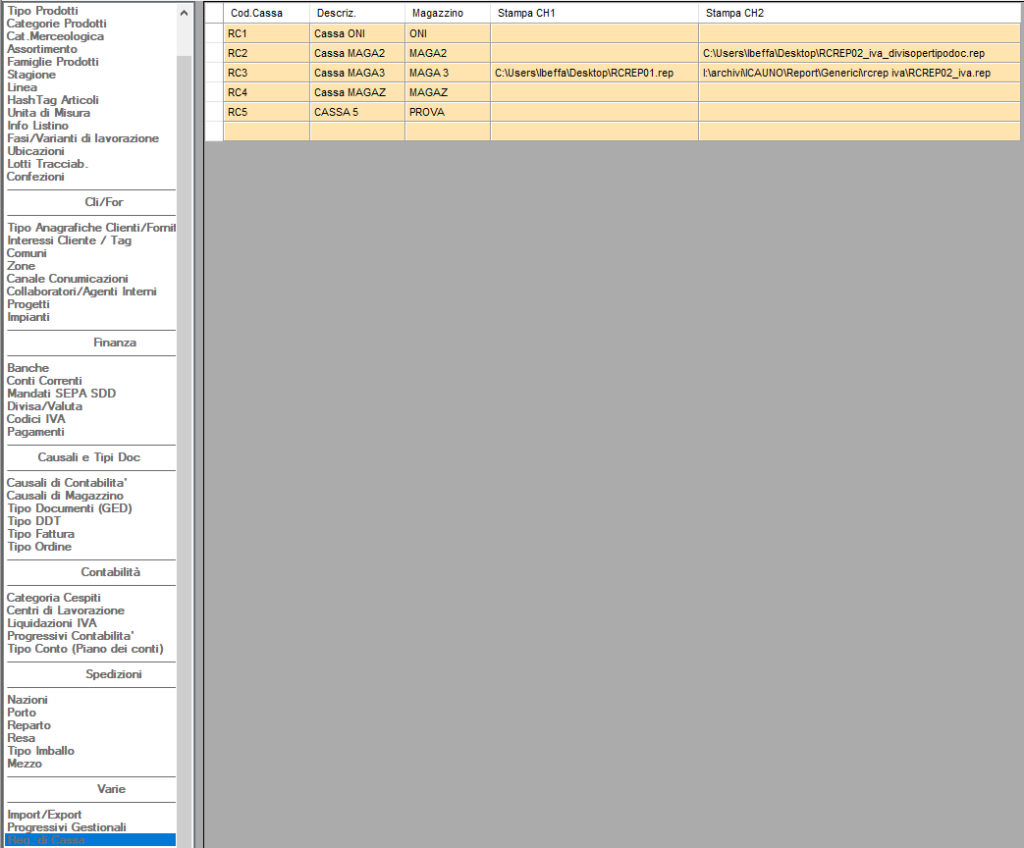Select Codici IVA under Finanza
Screen dimensions: 1024x848
(x=36, y=419)
